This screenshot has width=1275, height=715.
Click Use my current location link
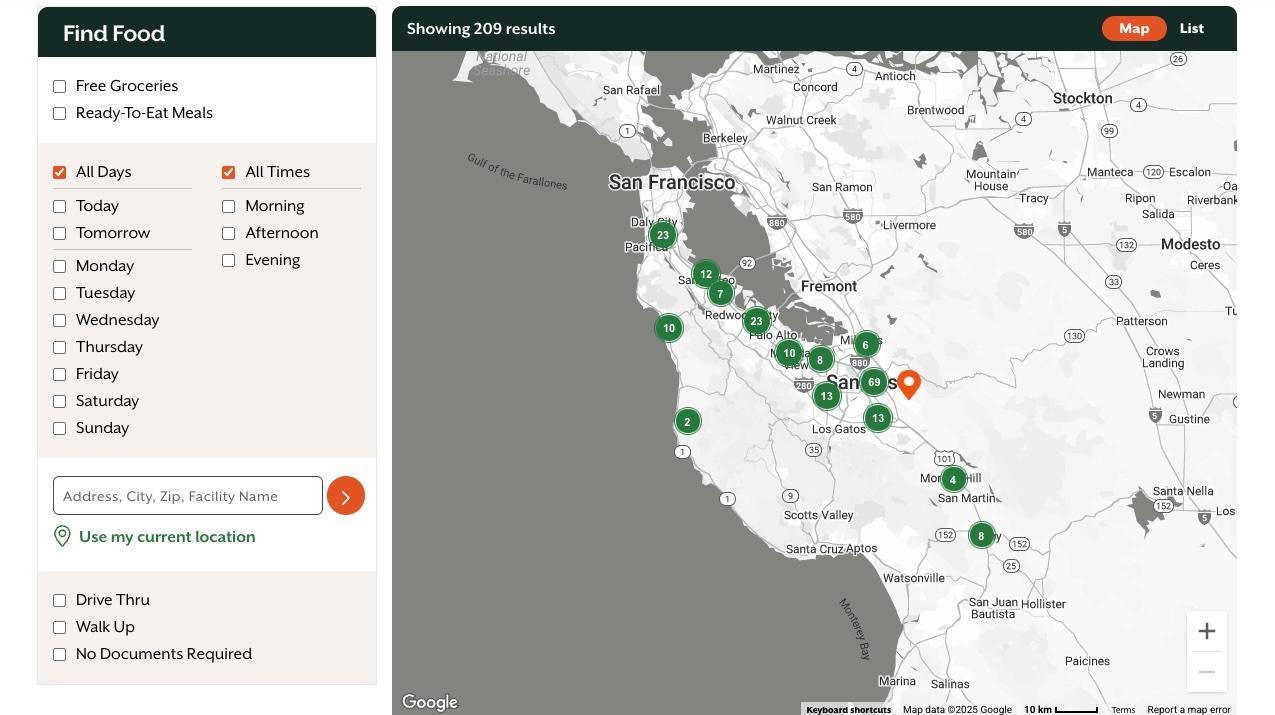(x=166, y=537)
